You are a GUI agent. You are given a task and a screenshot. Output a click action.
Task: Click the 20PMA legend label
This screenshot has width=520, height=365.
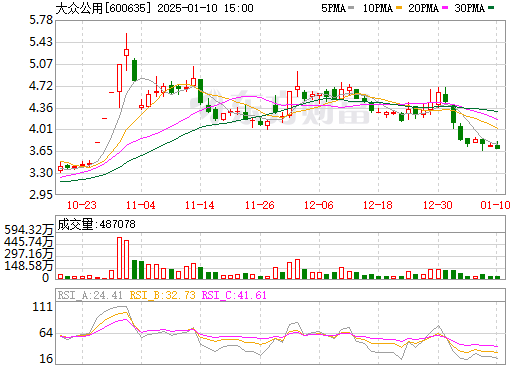pyautogui.click(x=423, y=8)
